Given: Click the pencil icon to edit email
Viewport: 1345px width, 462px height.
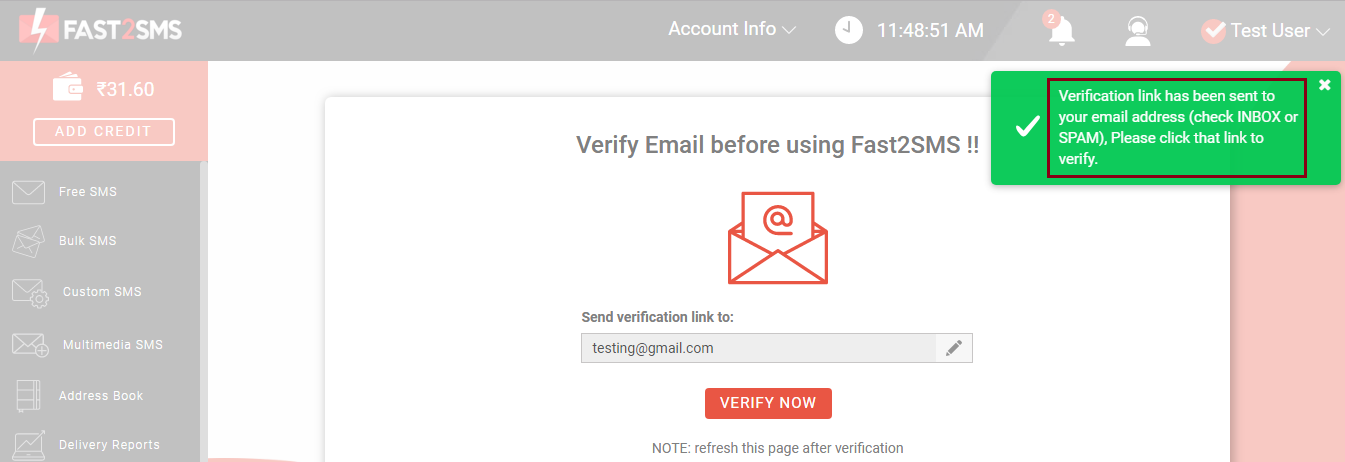Looking at the screenshot, I should click(954, 348).
